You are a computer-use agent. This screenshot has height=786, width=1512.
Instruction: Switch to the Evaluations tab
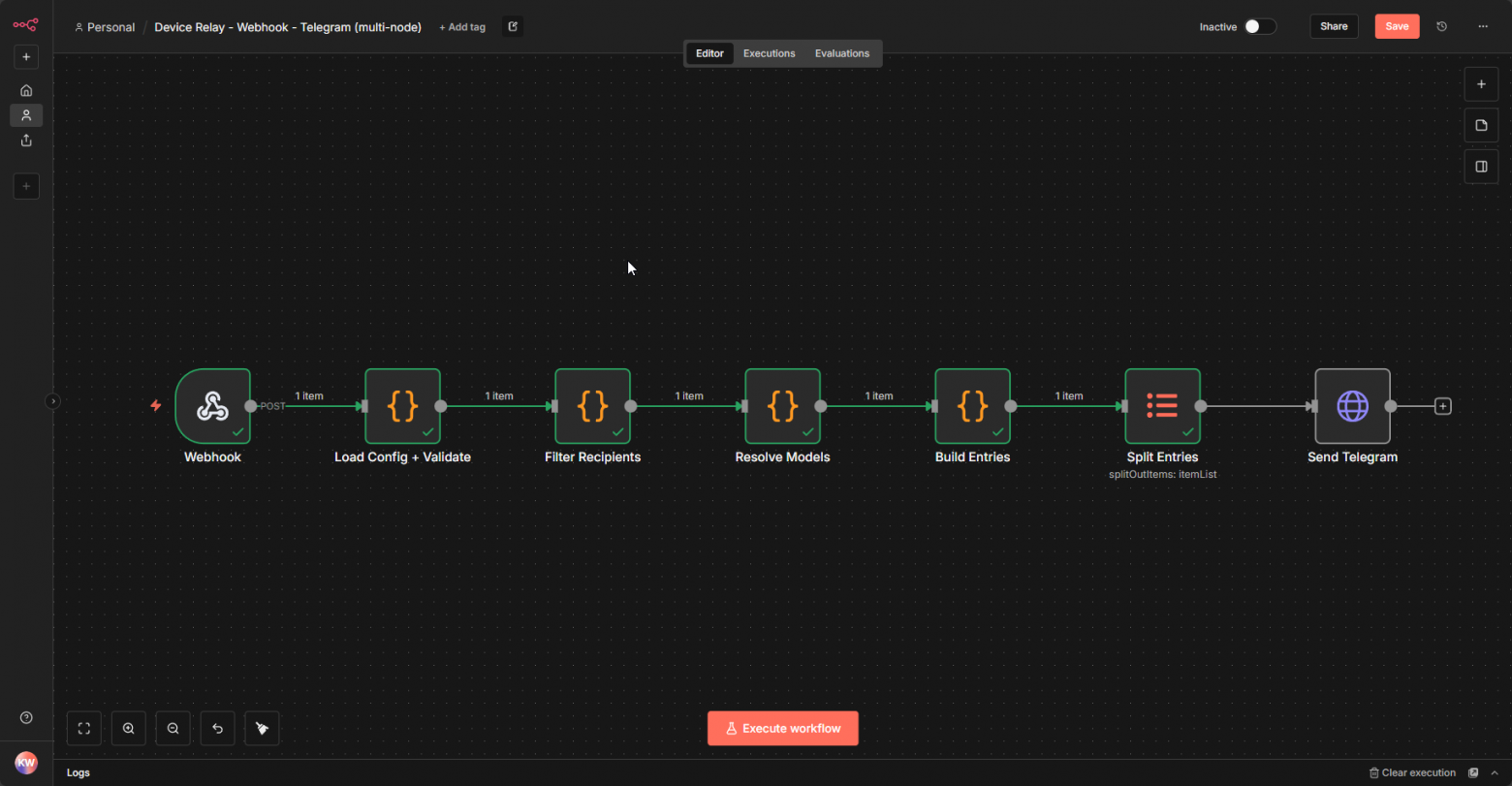841,53
